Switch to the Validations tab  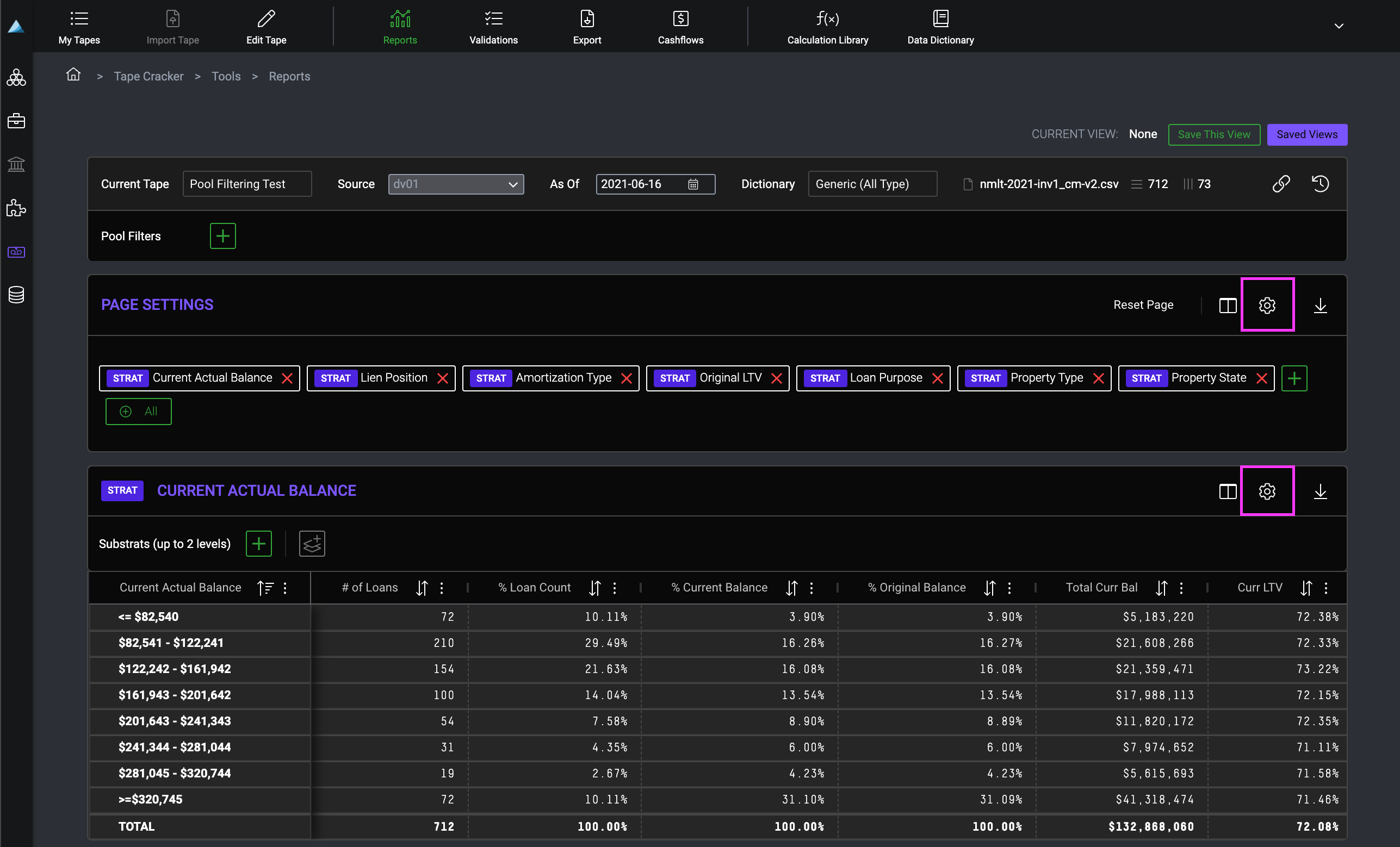tap(493, 27)
